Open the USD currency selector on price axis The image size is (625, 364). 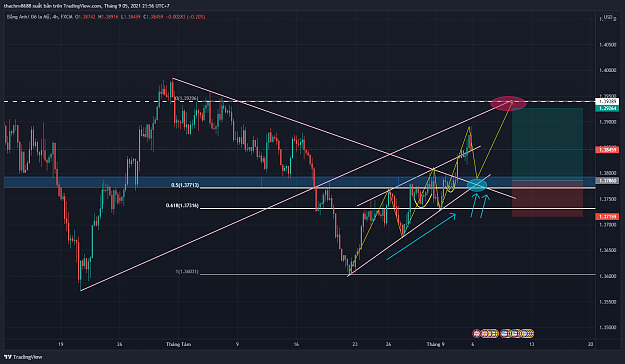607,17
